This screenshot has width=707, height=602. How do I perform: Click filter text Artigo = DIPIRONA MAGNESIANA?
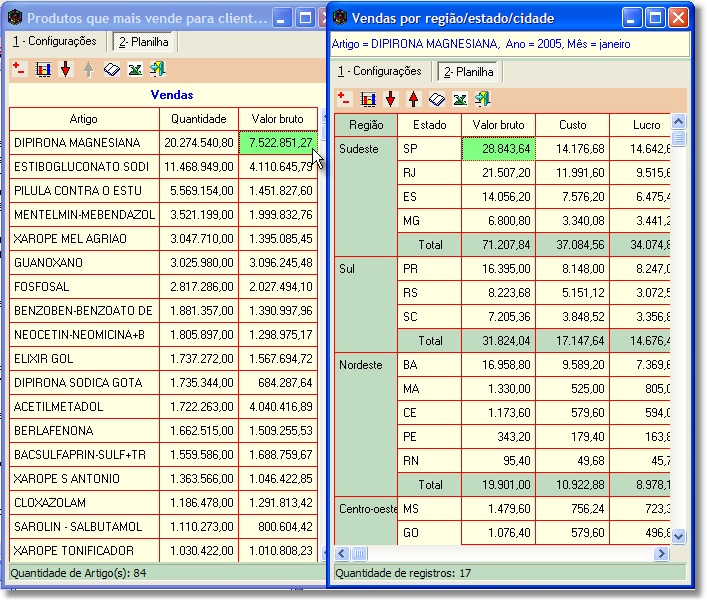415,44
